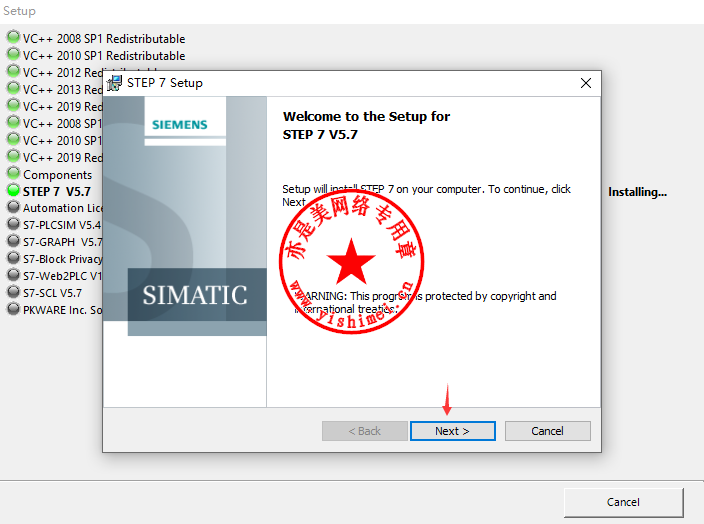Image resolution: width=704 pixels, height=524 pixels.
Task: Click the STEP 7 Setup title bar icon
Action: pos(114,83)
